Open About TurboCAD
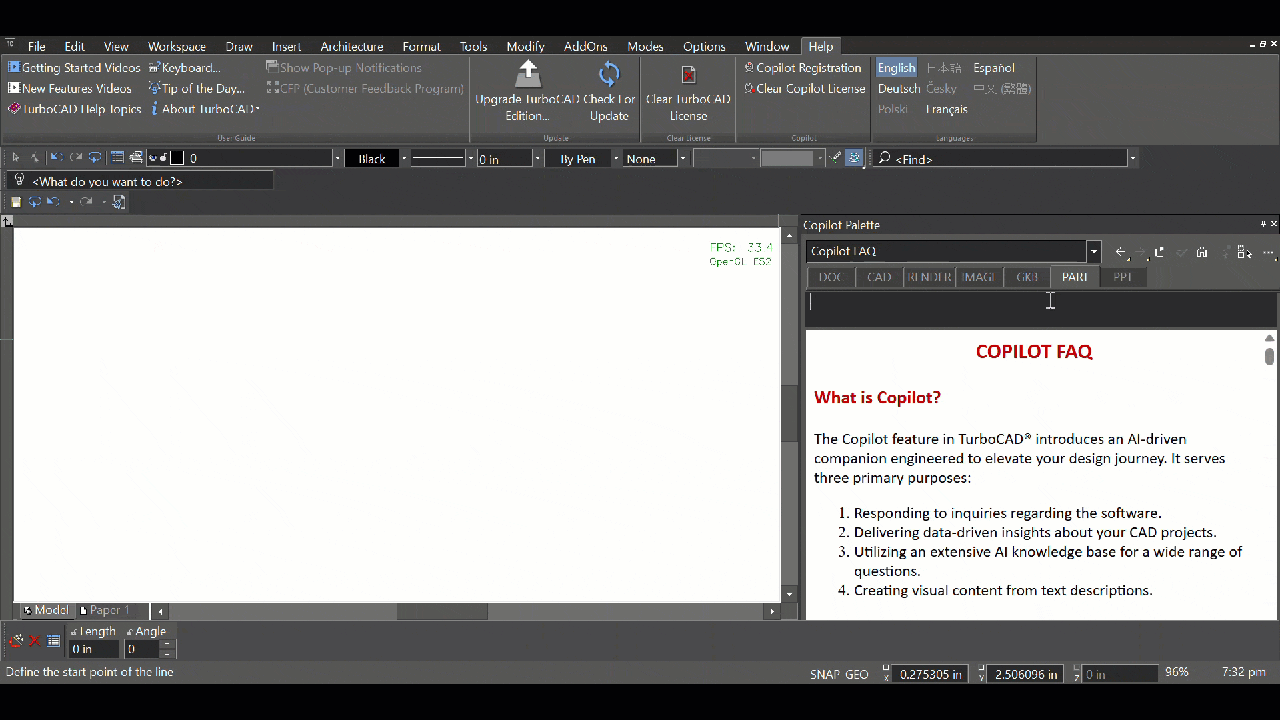 click(205, 110)
